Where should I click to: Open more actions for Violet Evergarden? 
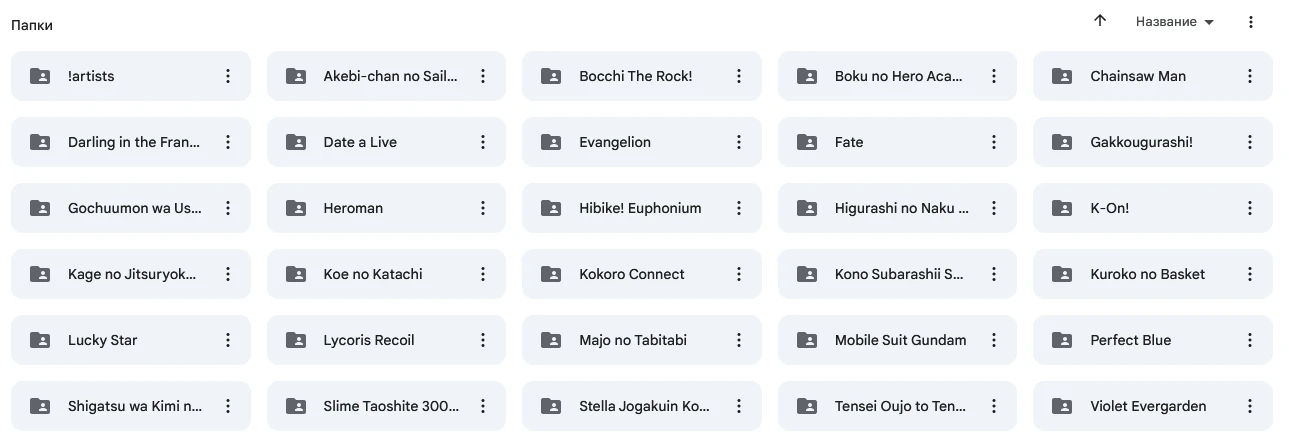click(x=1250, y=406)
